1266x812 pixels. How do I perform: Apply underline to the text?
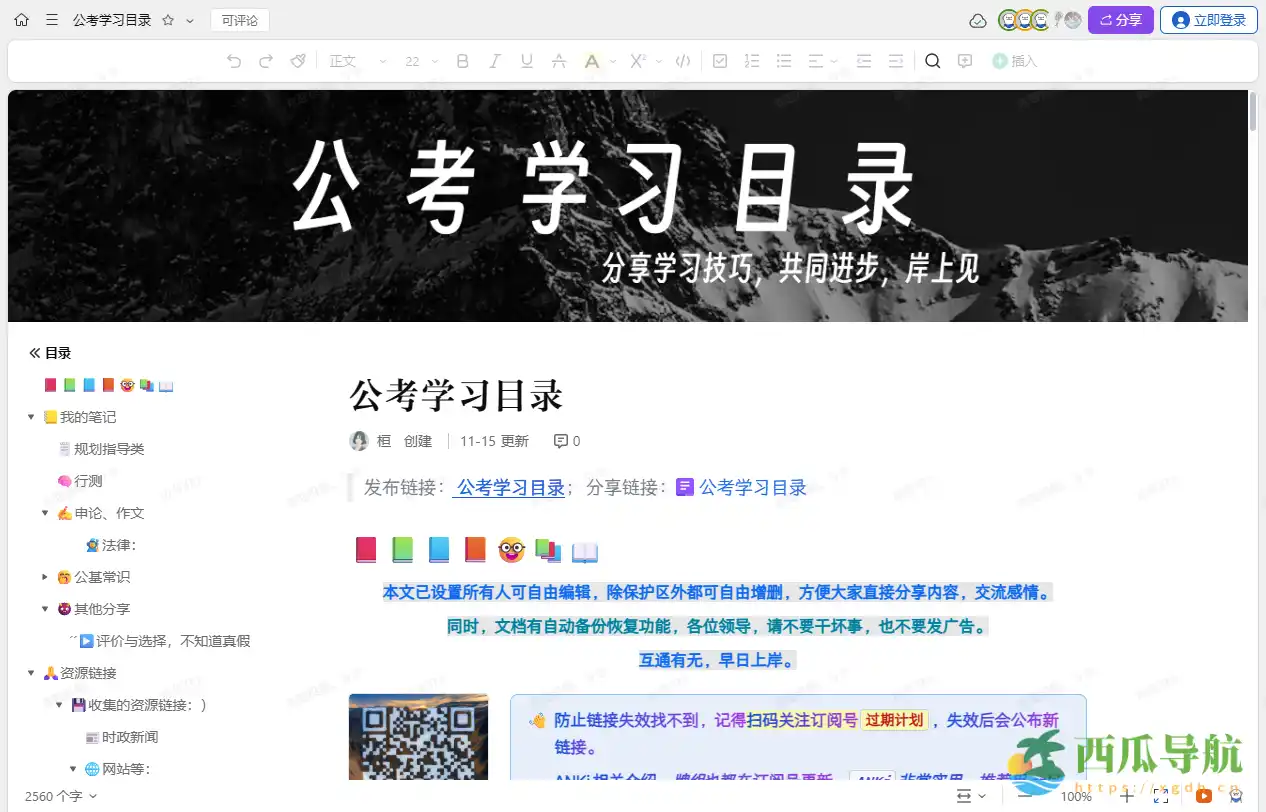[526, 61]
